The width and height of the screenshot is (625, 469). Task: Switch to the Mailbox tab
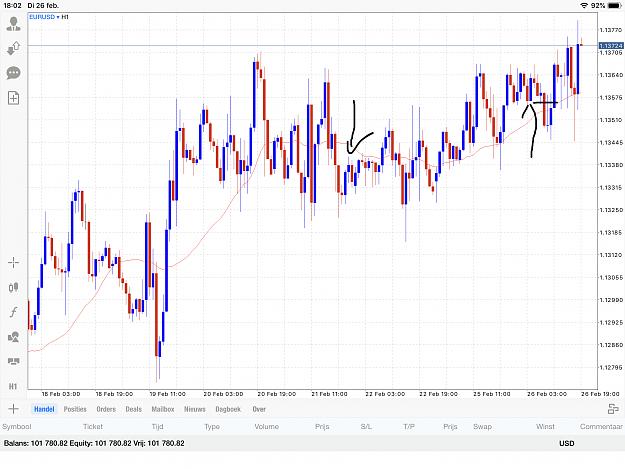click(163, 409)
